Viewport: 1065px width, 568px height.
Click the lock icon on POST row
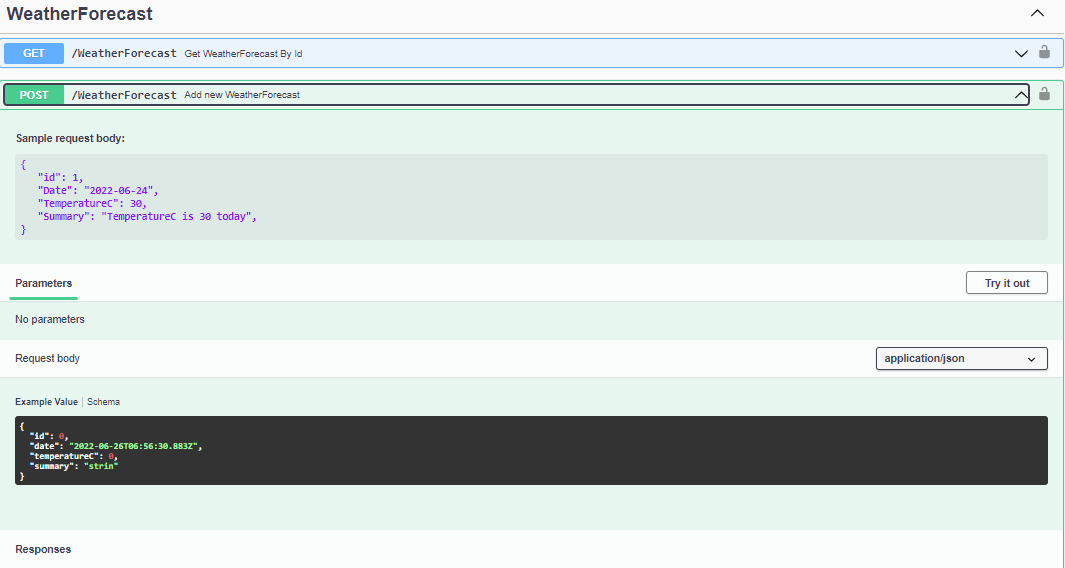(x=1044, y=94)
